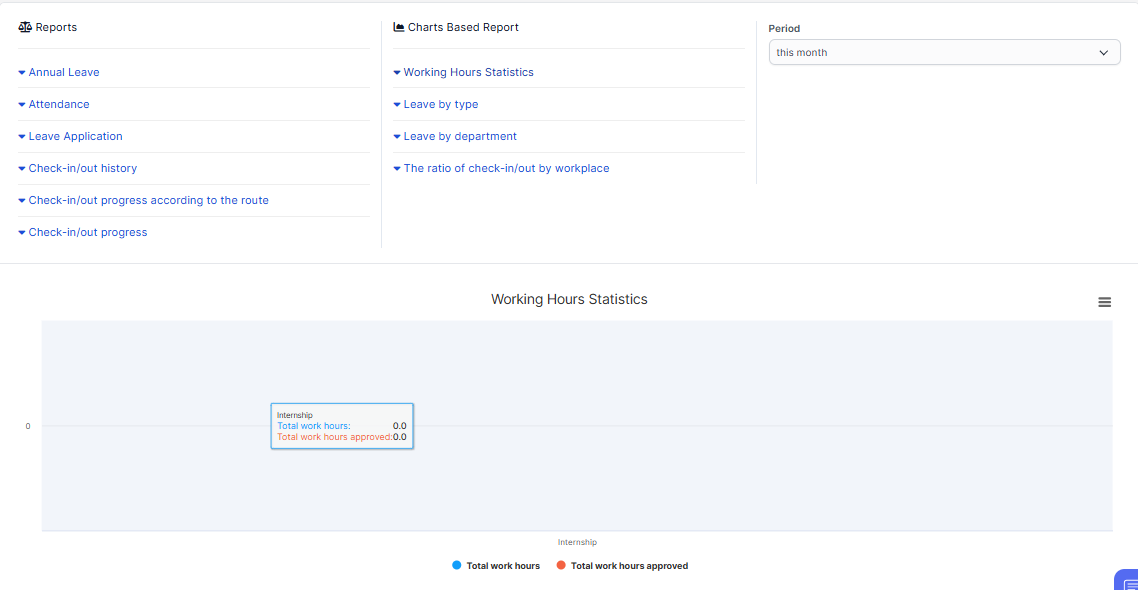Open ratio of check-in/out by workplace report

point(506,169)
